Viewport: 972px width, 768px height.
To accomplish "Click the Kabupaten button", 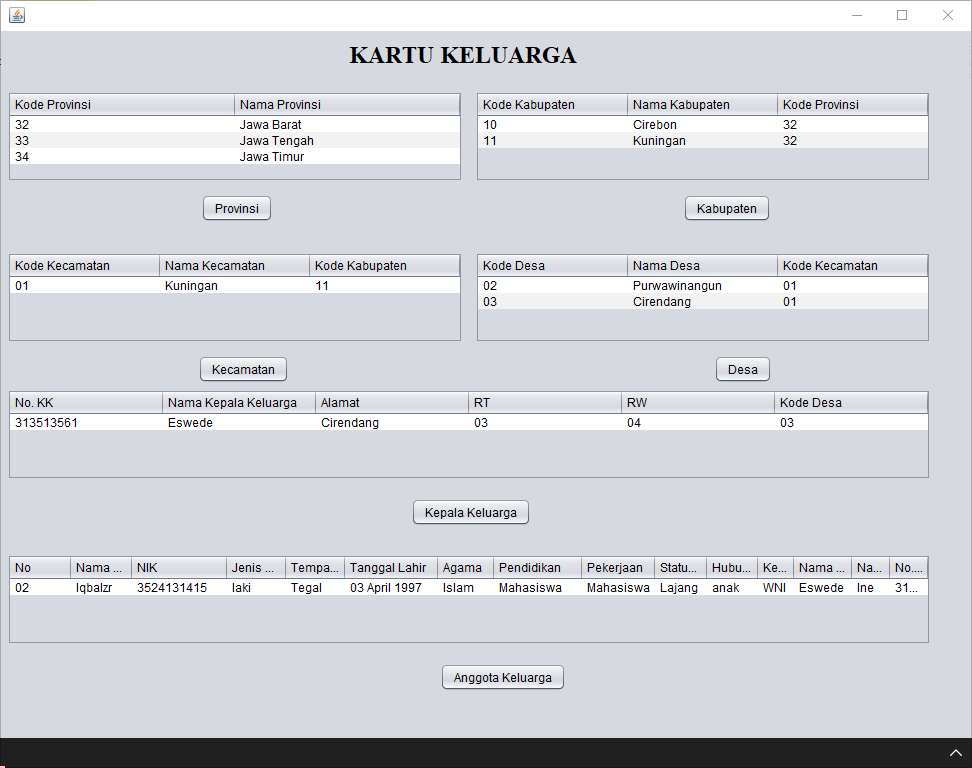I will pyautogui.click(x=726, y=208).
